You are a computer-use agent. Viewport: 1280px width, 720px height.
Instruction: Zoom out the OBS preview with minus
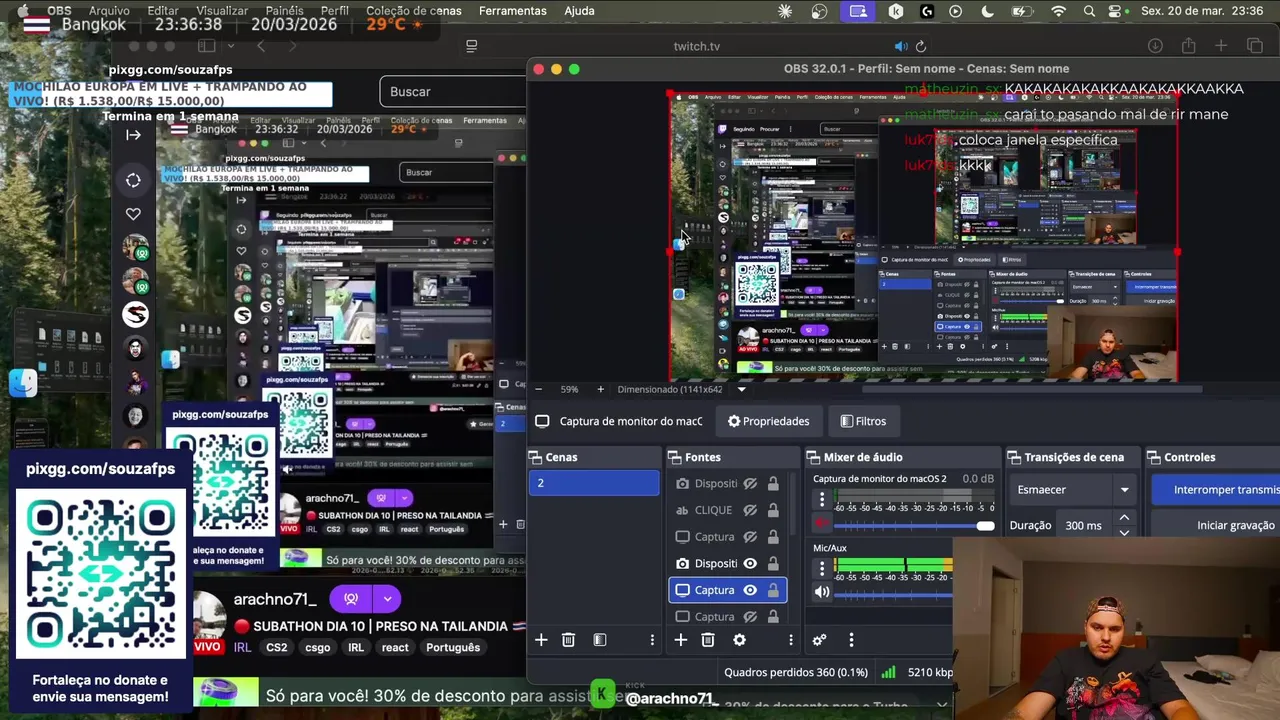(x=539, y=389)
